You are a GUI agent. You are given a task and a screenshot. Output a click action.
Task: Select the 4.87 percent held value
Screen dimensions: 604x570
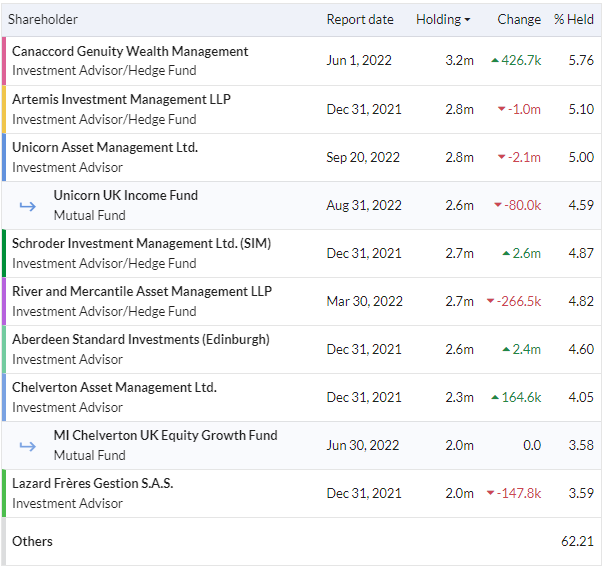[581, 253]
